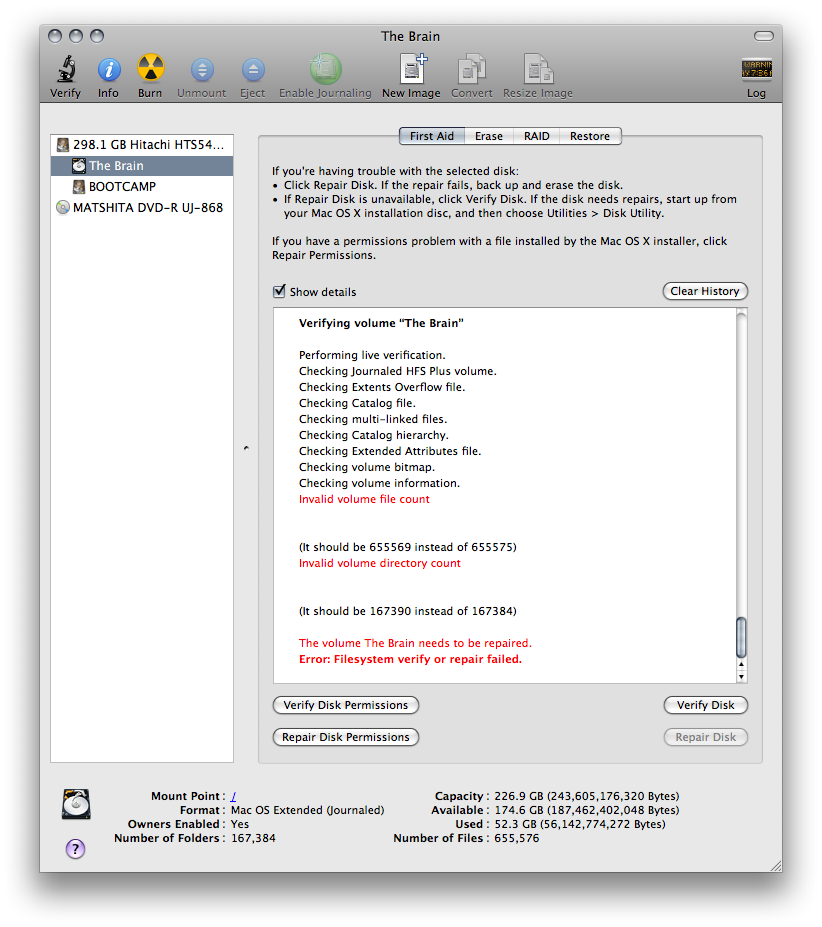Image resolution: width=822 pixels, height=927 pixels.
Task: Click Verify Disk Permissions button
Action: point(345,705)
